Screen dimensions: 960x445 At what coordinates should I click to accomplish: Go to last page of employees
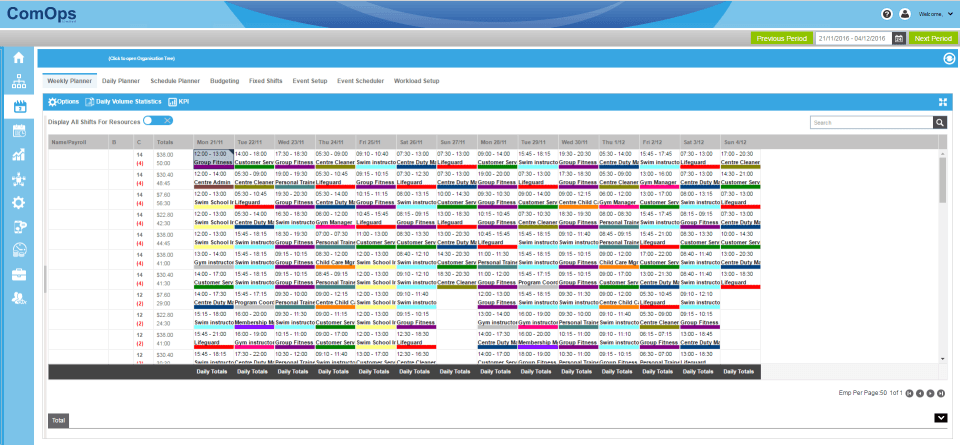pyautogui.click(x=941, y=394)
